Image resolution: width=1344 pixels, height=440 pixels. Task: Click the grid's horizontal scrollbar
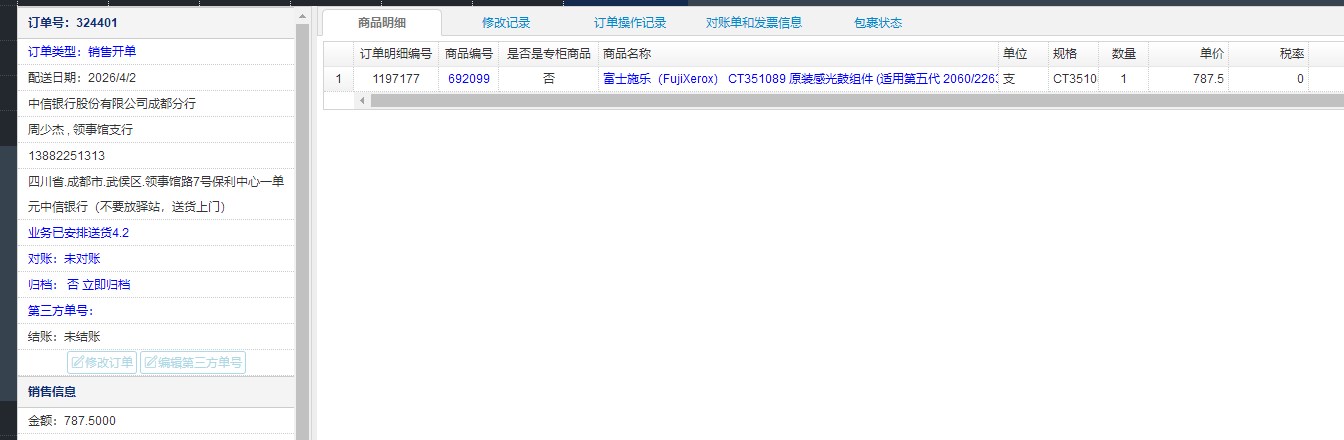700,100
